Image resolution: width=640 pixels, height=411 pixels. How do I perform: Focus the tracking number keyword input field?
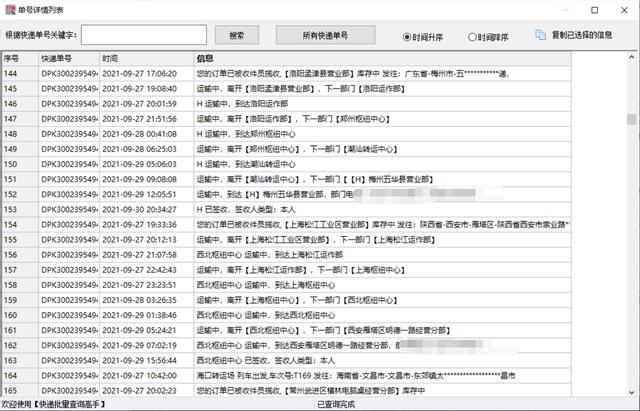pos(144,35)
